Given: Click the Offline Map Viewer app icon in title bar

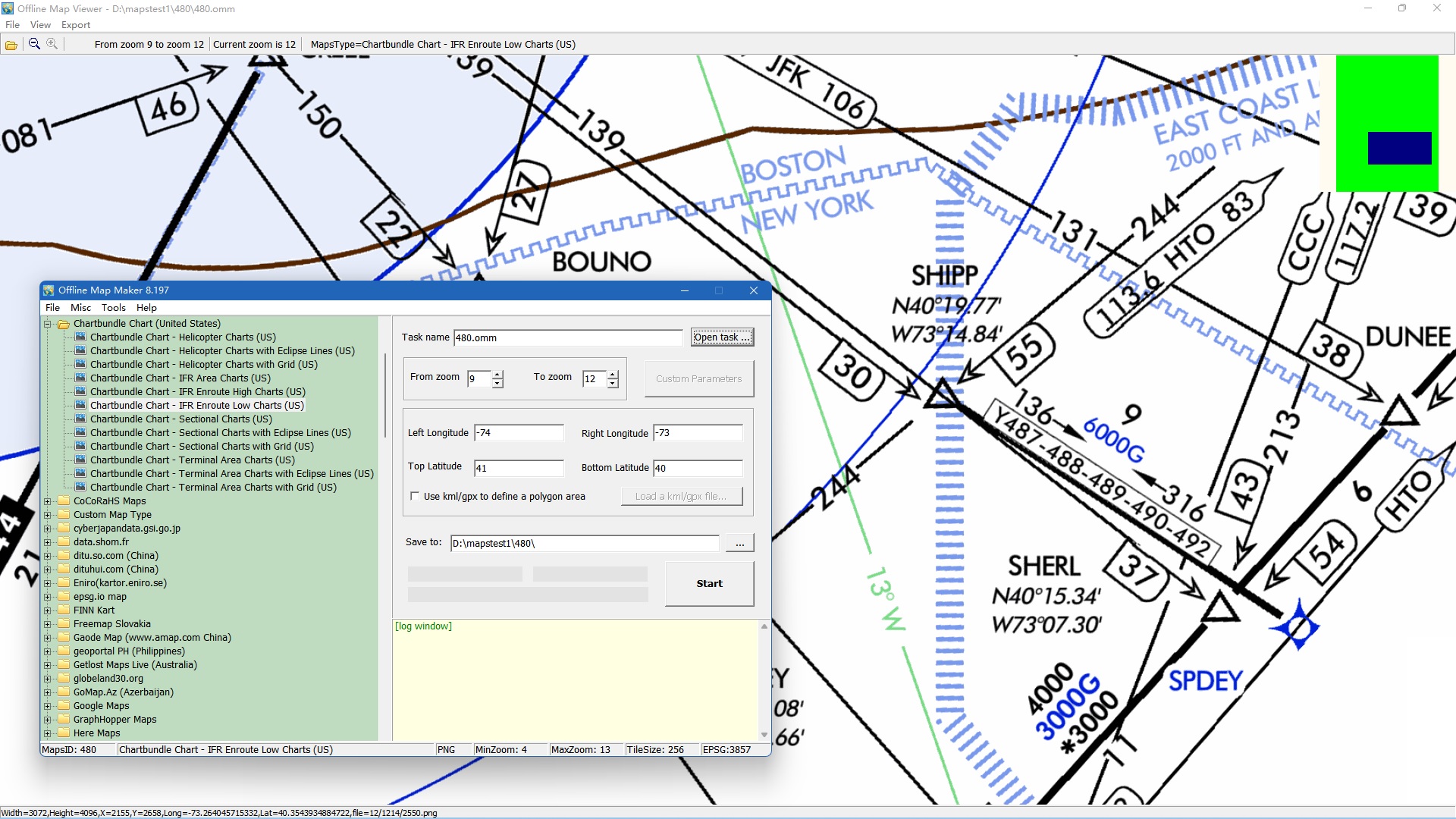Looking at the screenshot, I should pyautogui.click(x=8, y=8).
